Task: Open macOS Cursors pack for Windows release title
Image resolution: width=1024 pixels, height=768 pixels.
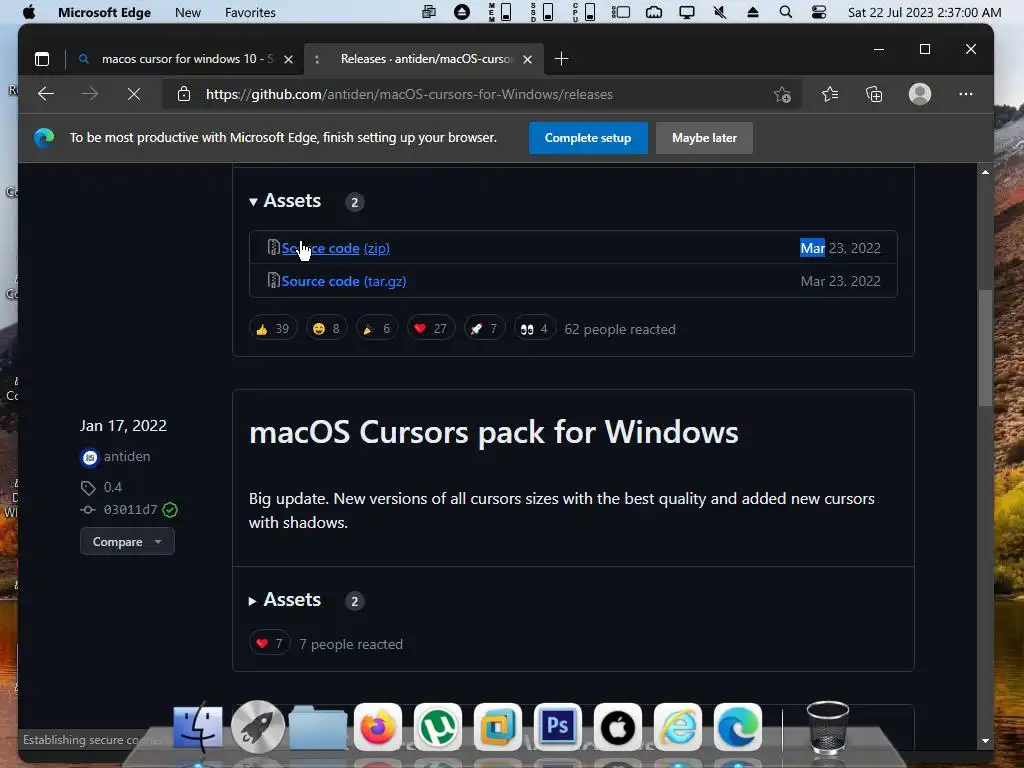Action: point(494,432)
